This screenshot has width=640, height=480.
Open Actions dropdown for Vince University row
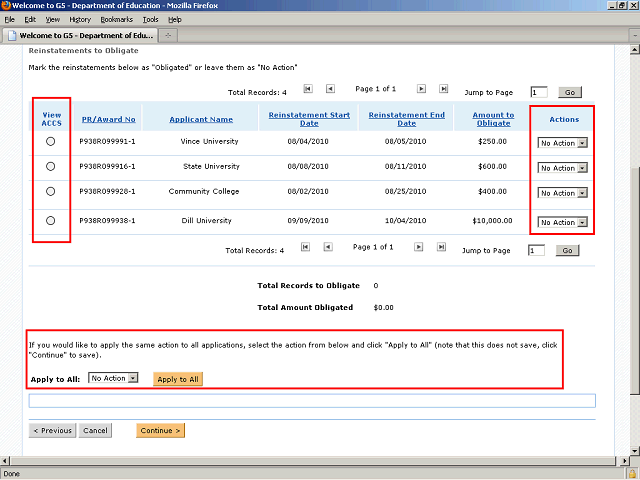pyautogui.click(x=563, y=143)
